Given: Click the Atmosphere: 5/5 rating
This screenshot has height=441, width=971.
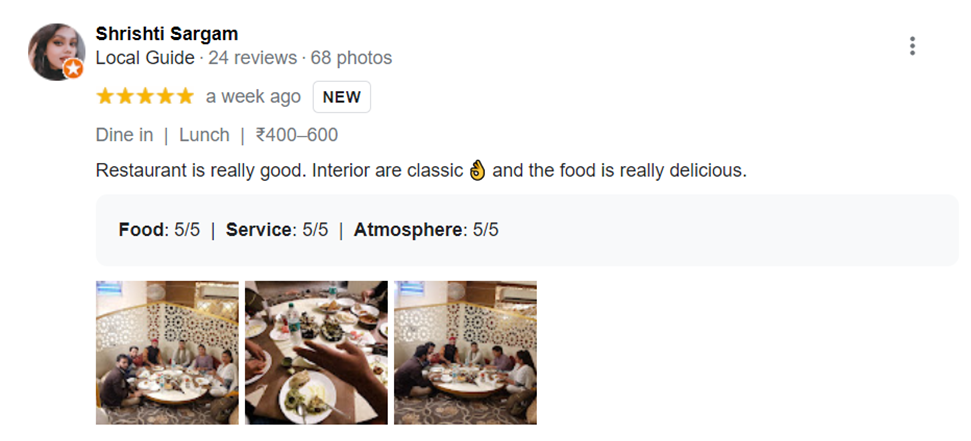Looking at the screenshot, I should (426, 230).
